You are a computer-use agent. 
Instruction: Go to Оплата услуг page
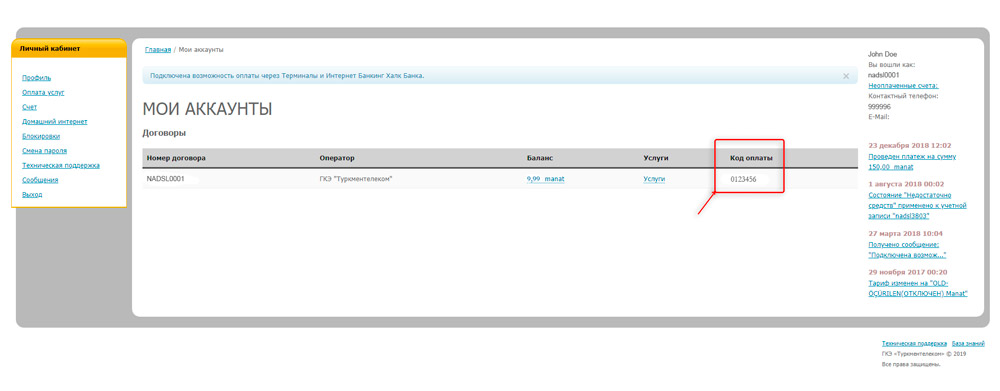click(43, 92)
